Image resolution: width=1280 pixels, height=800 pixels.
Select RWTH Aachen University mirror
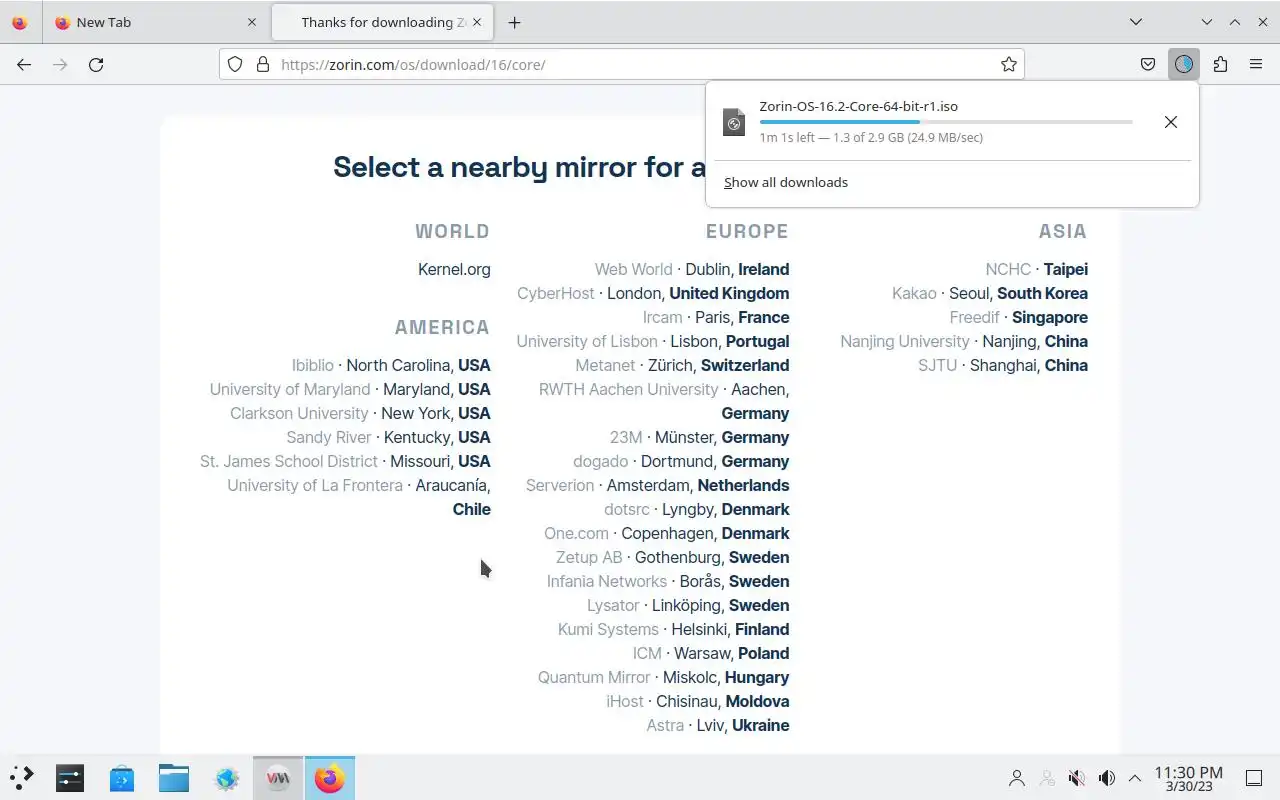click(x=664, y=401)
